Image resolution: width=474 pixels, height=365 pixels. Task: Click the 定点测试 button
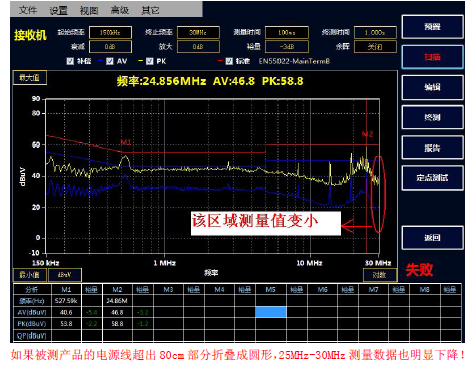point(432,178)
